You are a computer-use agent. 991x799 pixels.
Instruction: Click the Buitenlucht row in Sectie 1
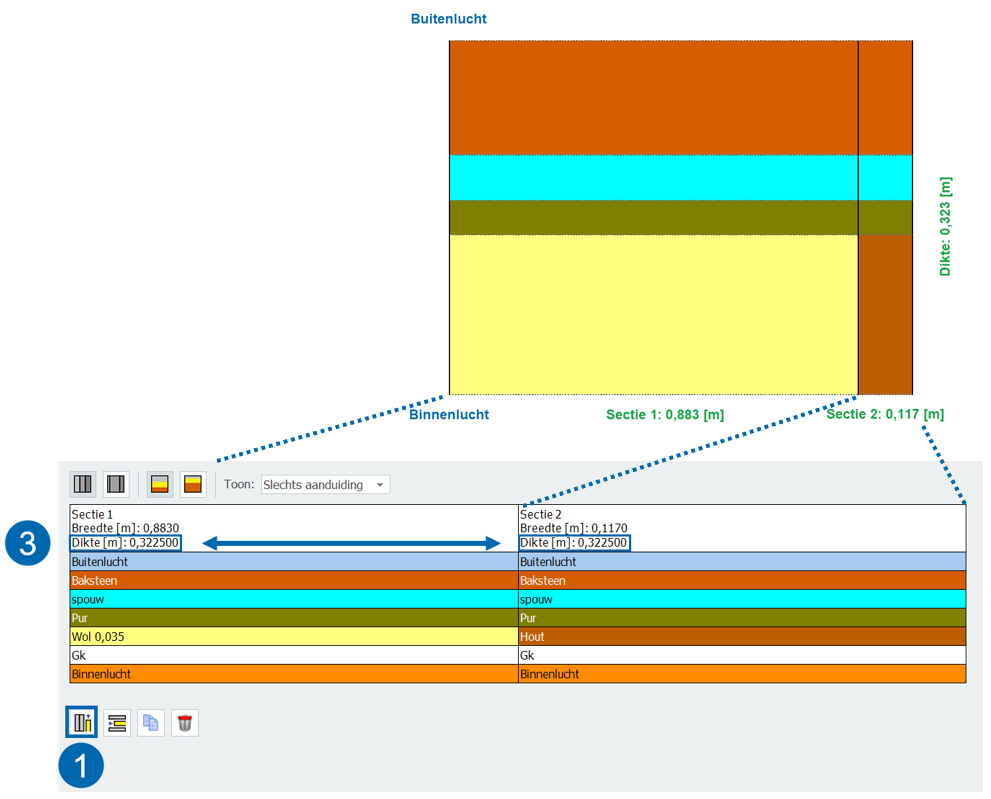293,562
